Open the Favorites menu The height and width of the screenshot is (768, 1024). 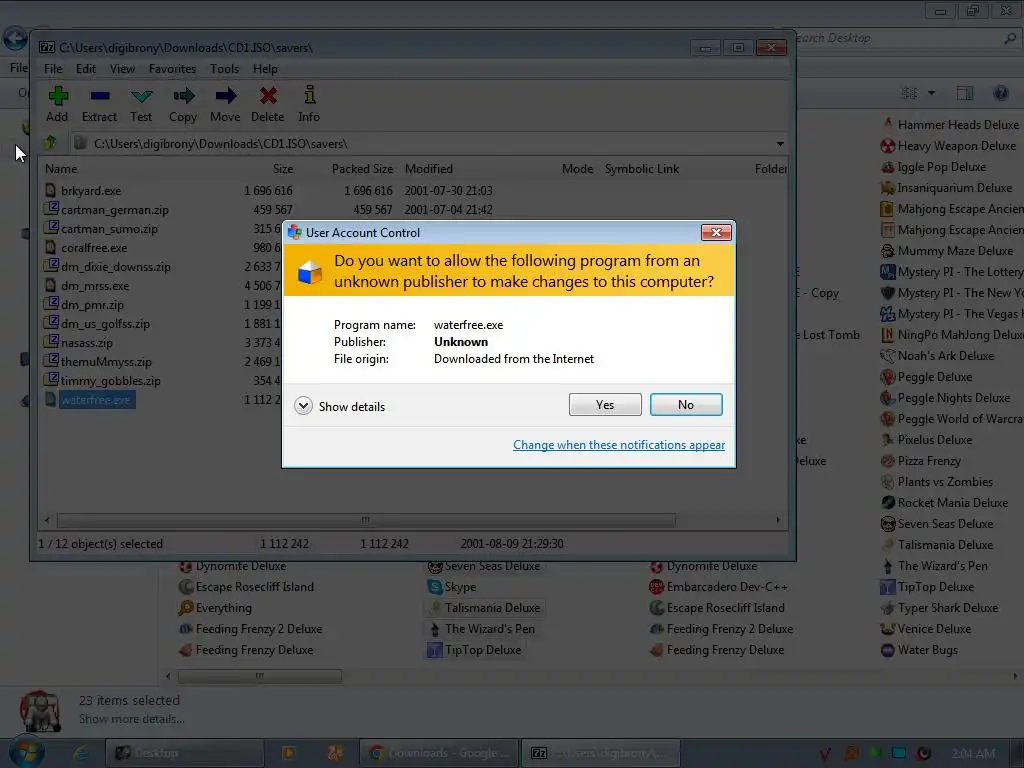[172, 69]
